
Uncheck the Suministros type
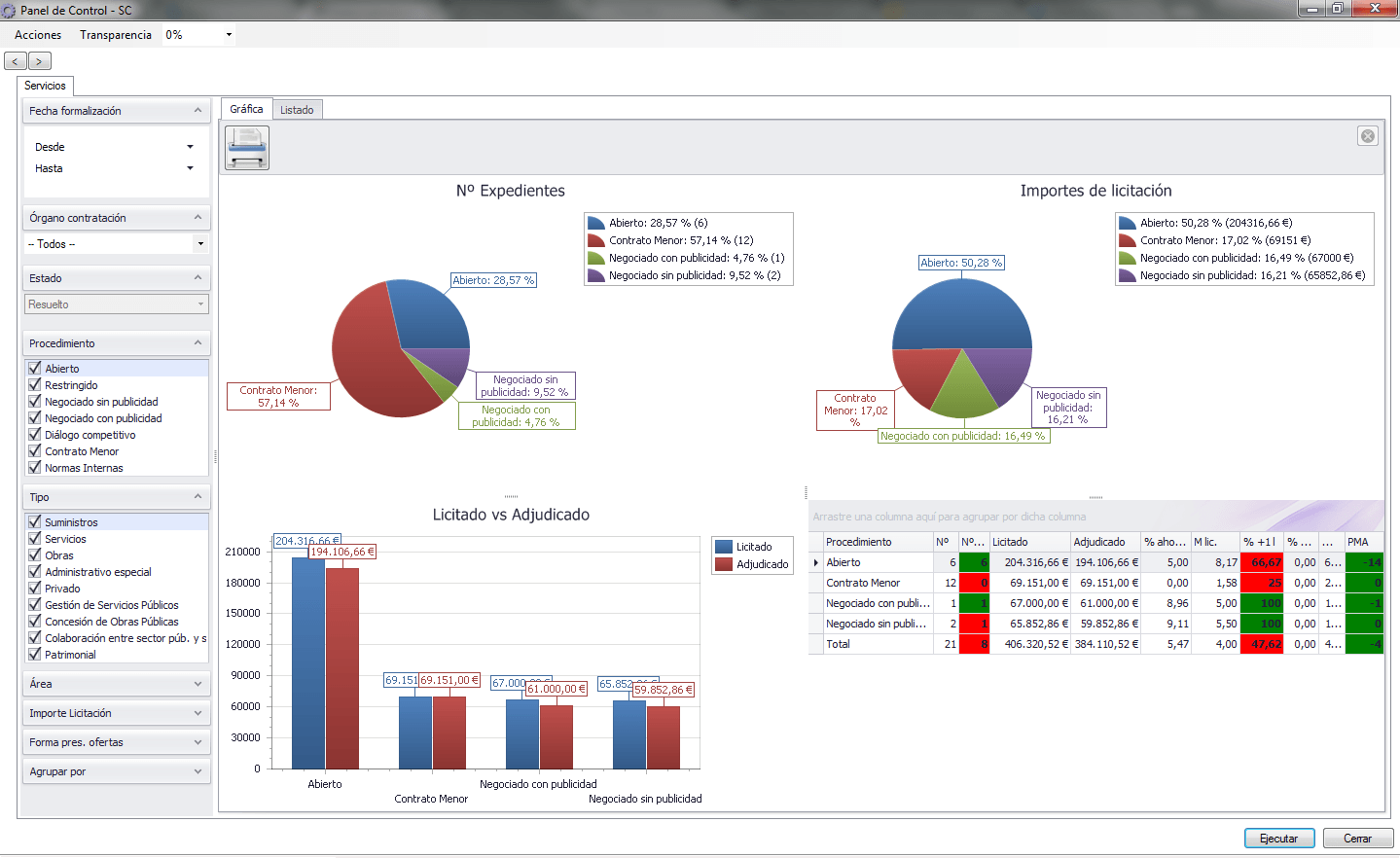pos(35,521)
